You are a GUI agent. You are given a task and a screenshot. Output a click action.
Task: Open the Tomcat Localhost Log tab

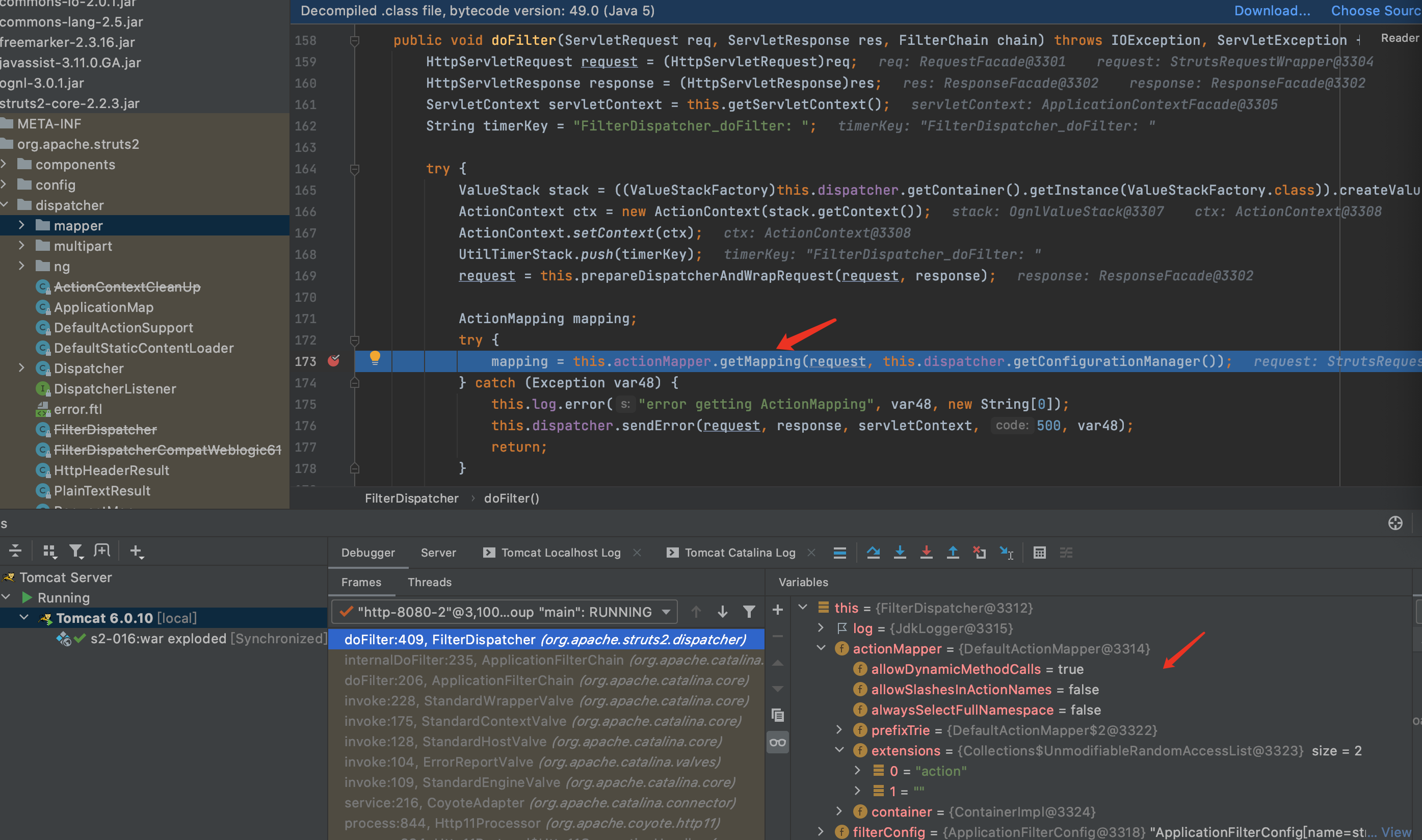coord(552,553)
